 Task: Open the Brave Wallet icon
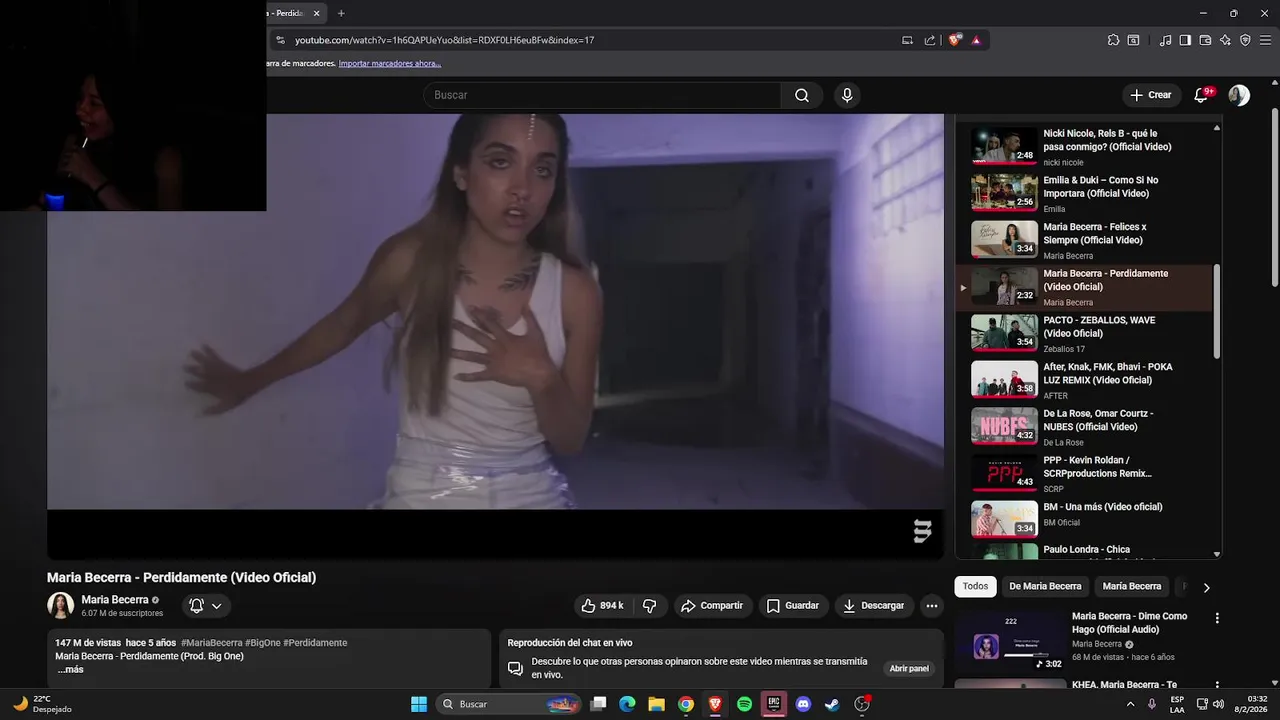tap(1205, 40)
